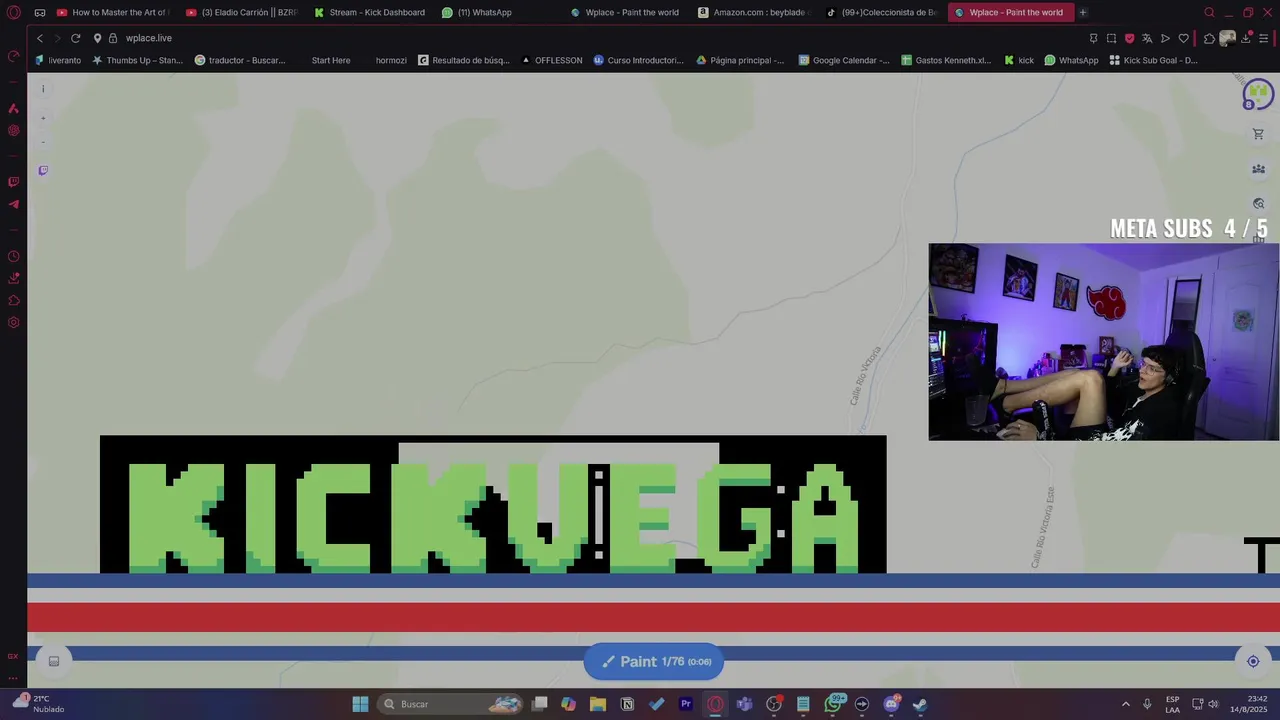Open the Opera flow send icon
1280x720 pixels.
click(x=1165, y=38)
